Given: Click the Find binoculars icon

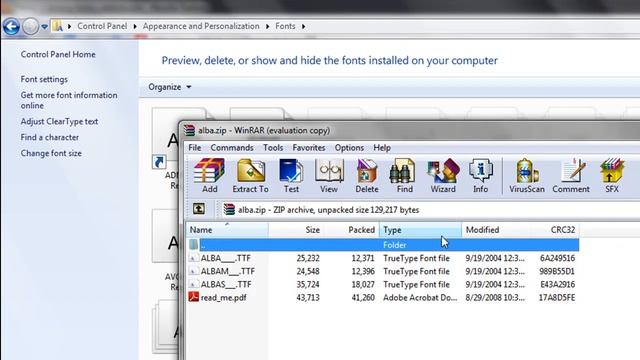Looking at the screenshot, I should pyautogui.click(x=404, y=176).
